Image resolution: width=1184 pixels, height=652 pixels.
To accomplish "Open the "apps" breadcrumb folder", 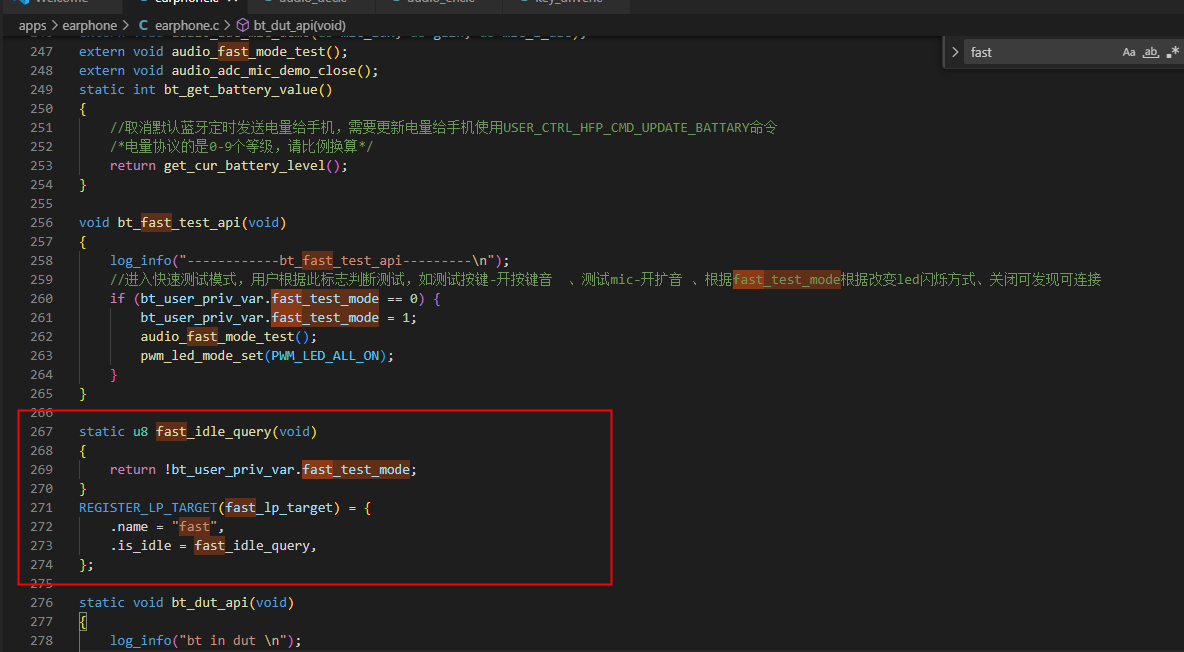I will [x=32, y=26].
